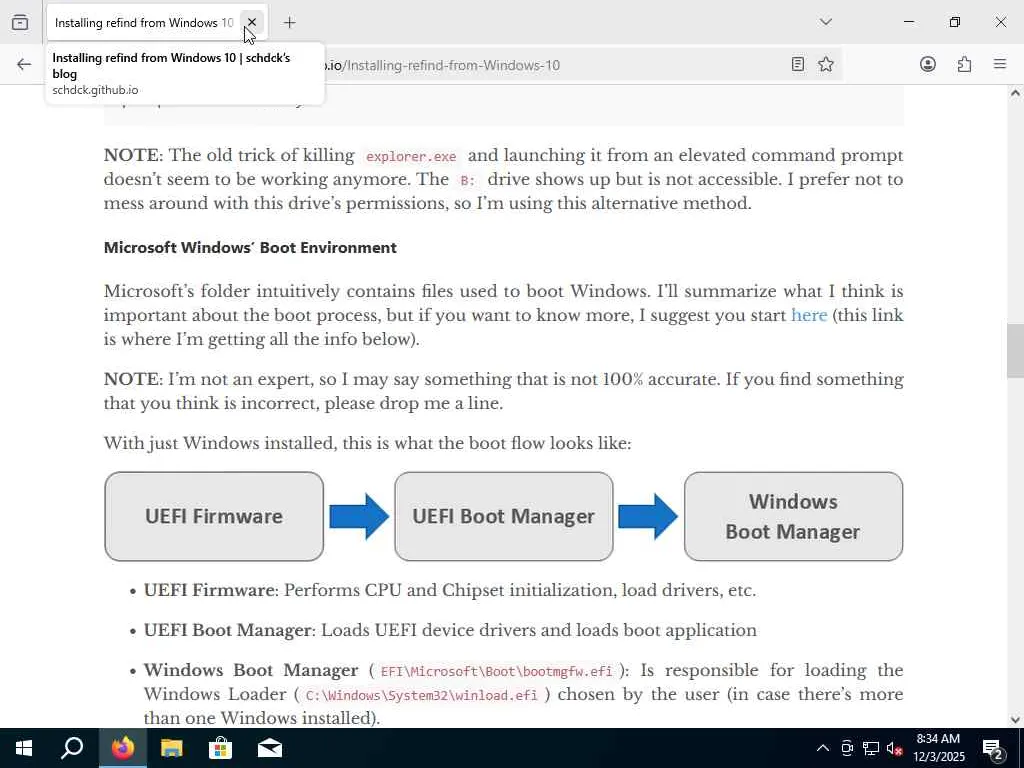Switch to Firefox in the taskbar
The width and height of the screenshot is (1024, 768).
click(123, 748)
